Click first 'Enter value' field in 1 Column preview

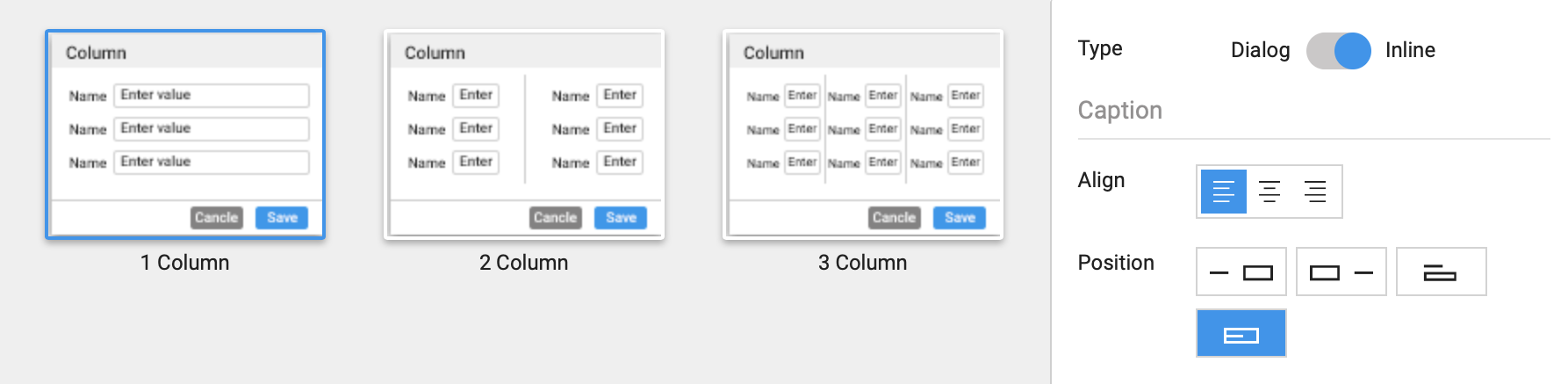[211, 95]
